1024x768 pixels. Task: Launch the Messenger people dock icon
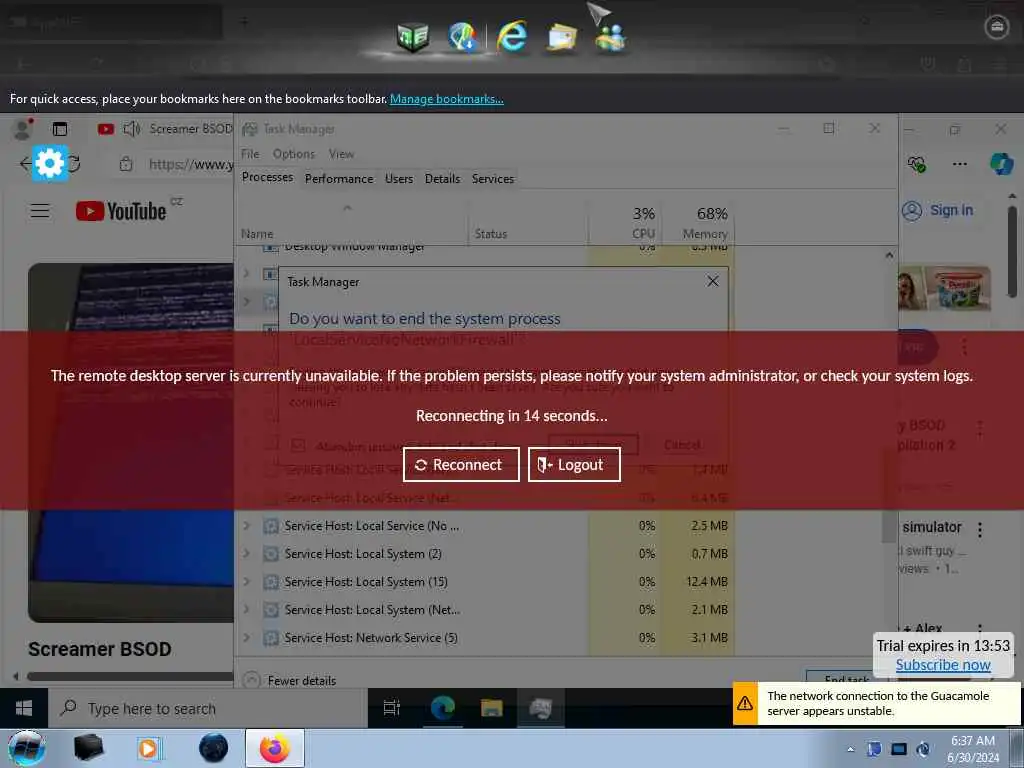(x=610, y=37)
